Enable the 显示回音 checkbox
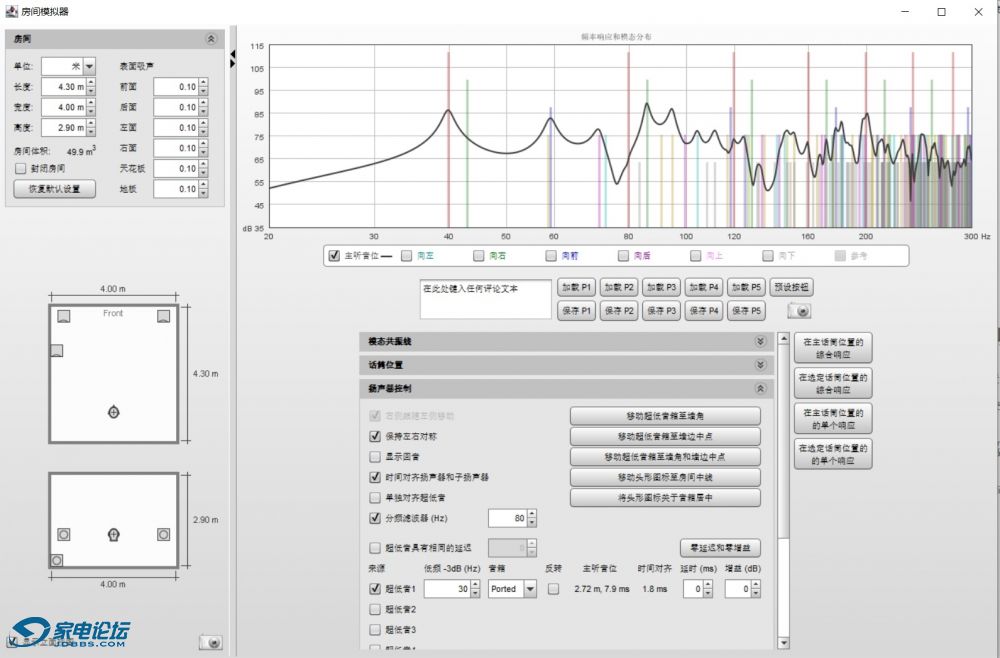 pos(375,457)
